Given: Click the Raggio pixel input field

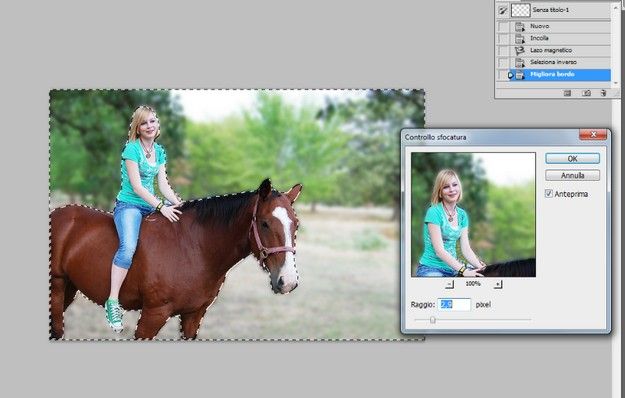Looking at the screenshot, I should click(x=454, y=304).
